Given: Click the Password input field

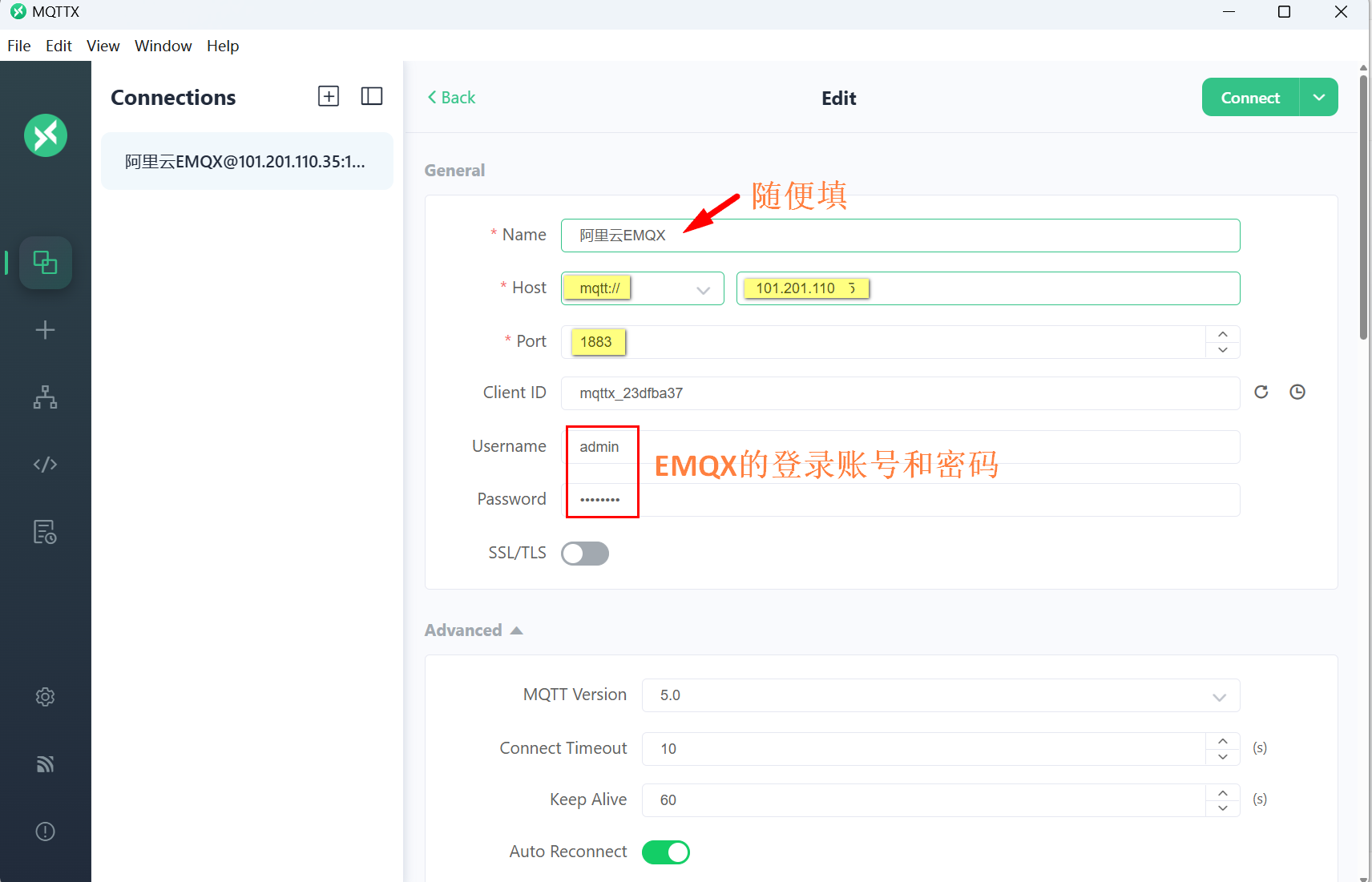Looking at the screenshot, I should click(901, 500).
